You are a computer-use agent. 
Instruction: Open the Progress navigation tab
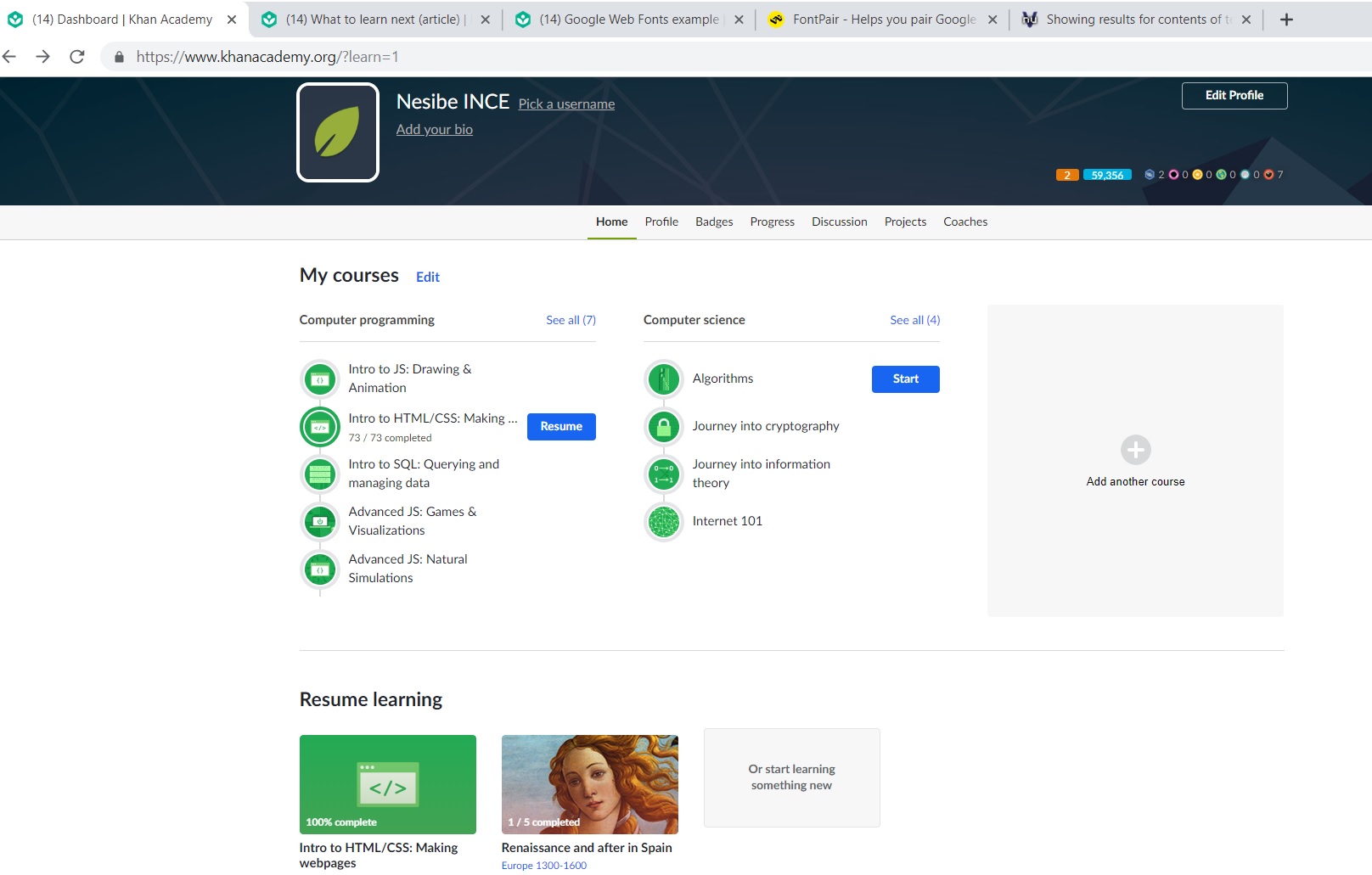pyautogui.click(x=773, y=222)
